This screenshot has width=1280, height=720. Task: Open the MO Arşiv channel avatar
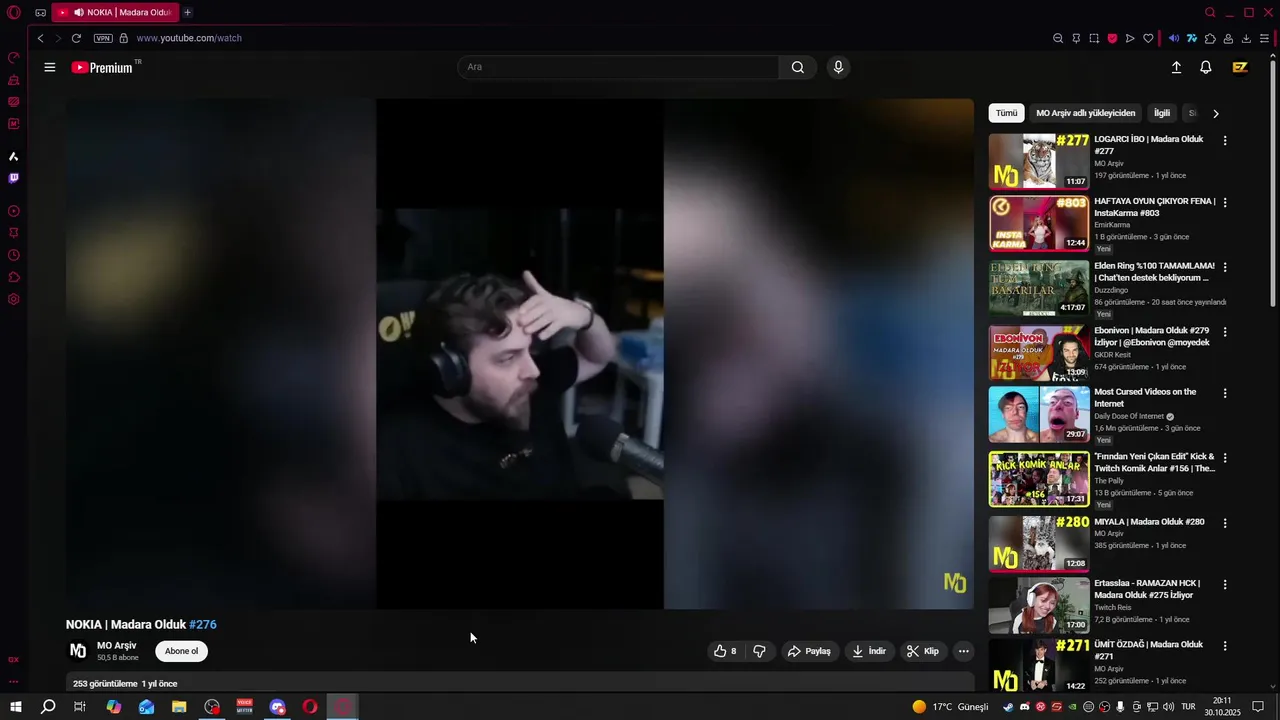pos(78,651)
